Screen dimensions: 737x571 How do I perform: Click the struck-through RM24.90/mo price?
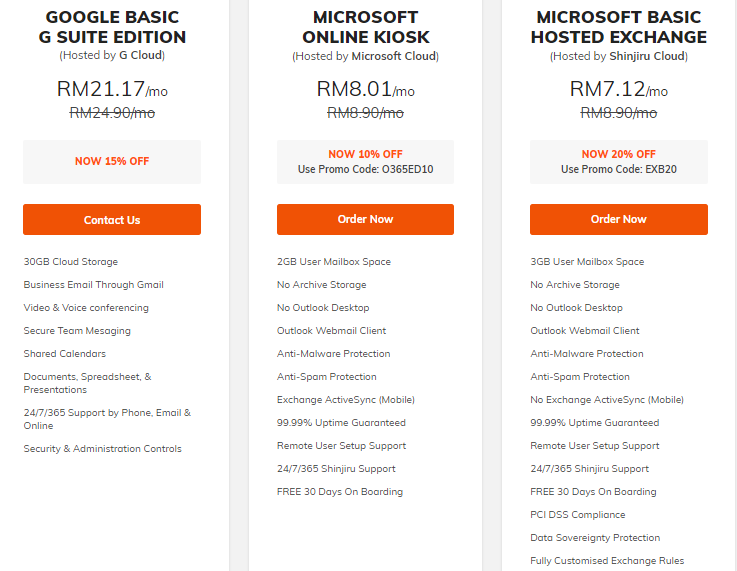[112, 113]
